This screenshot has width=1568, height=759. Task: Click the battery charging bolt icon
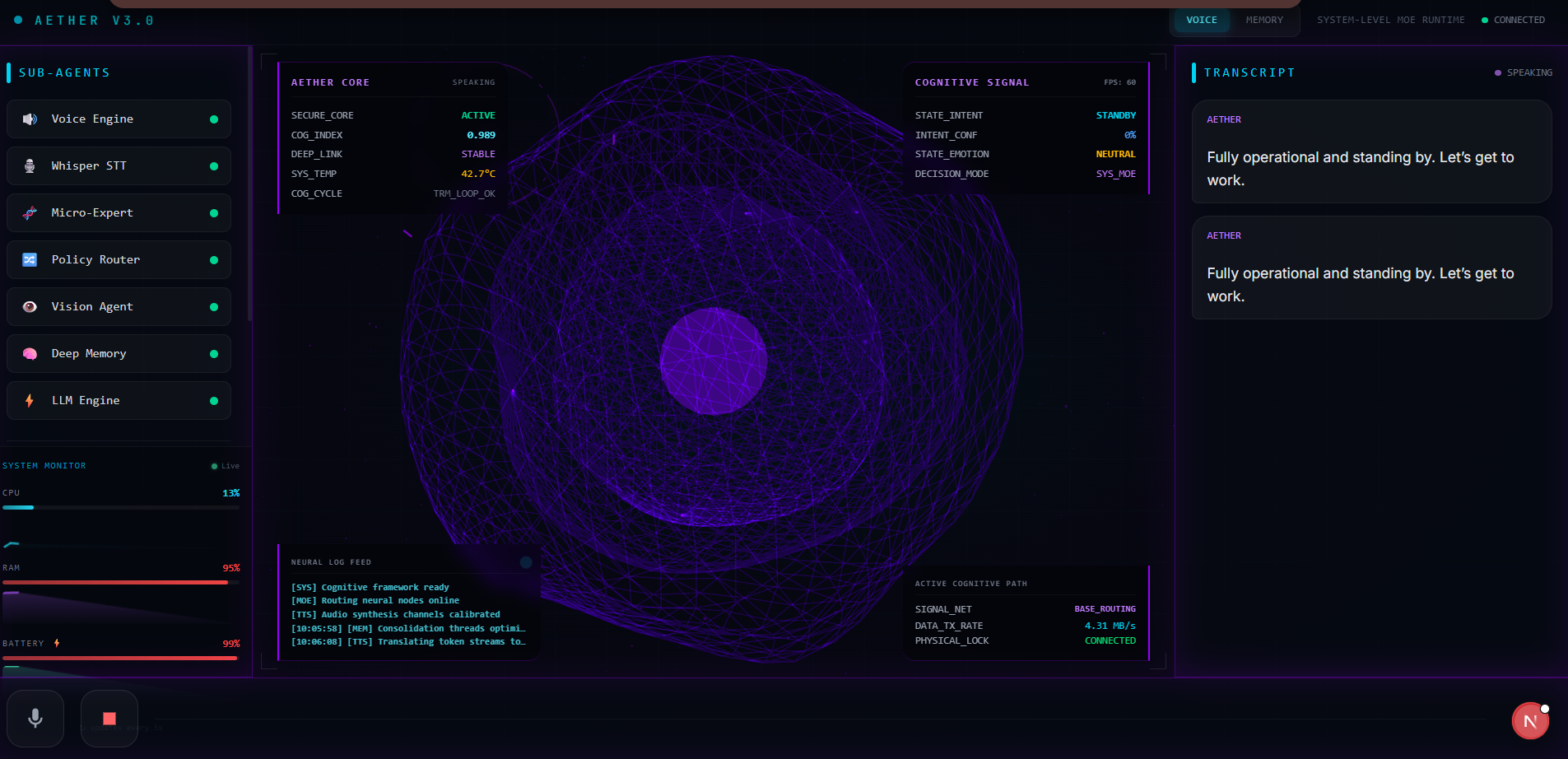[57, 643]
